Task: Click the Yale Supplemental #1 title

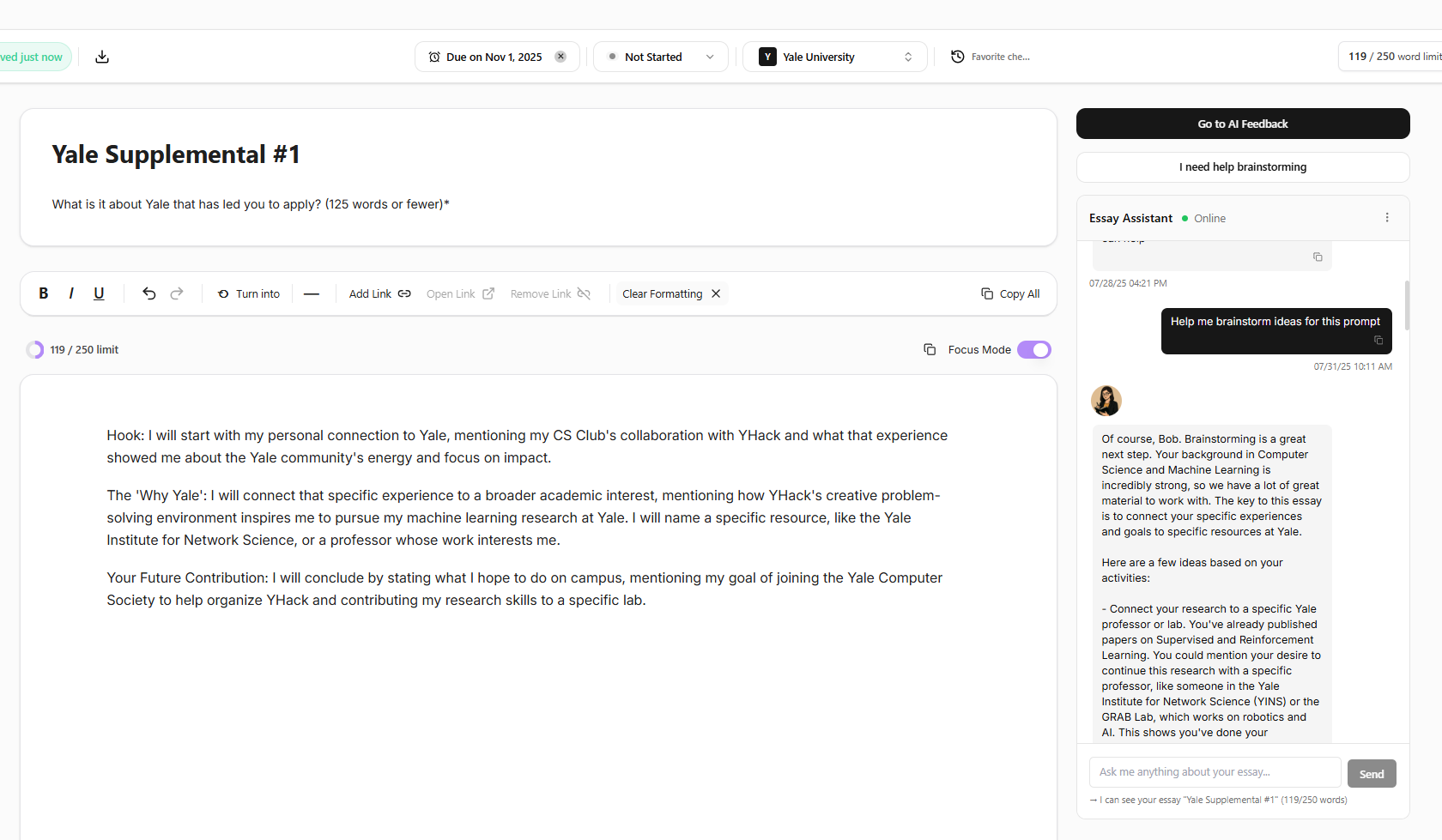Action: point(176,154)
